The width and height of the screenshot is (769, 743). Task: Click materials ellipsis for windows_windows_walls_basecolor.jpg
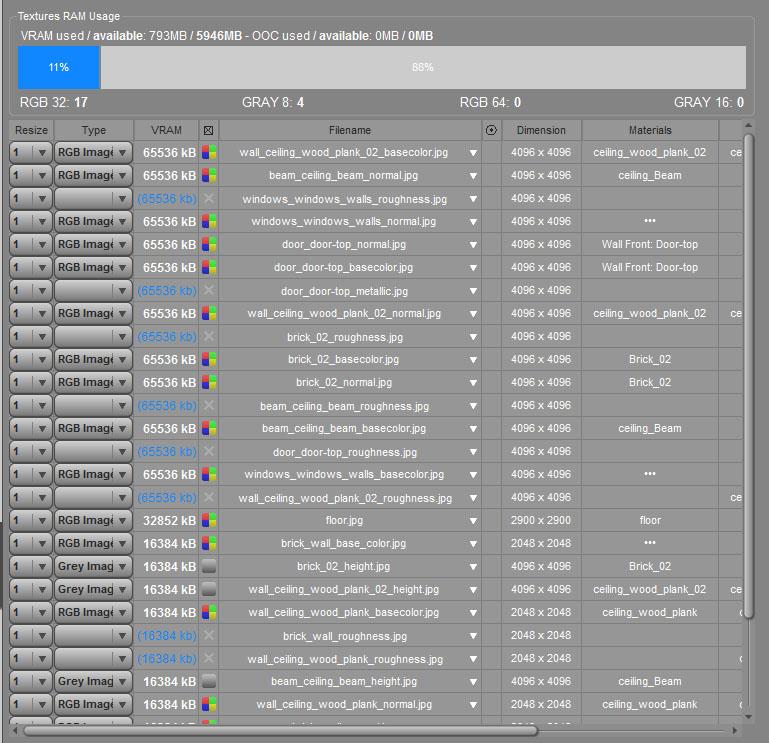click(650, 474)
